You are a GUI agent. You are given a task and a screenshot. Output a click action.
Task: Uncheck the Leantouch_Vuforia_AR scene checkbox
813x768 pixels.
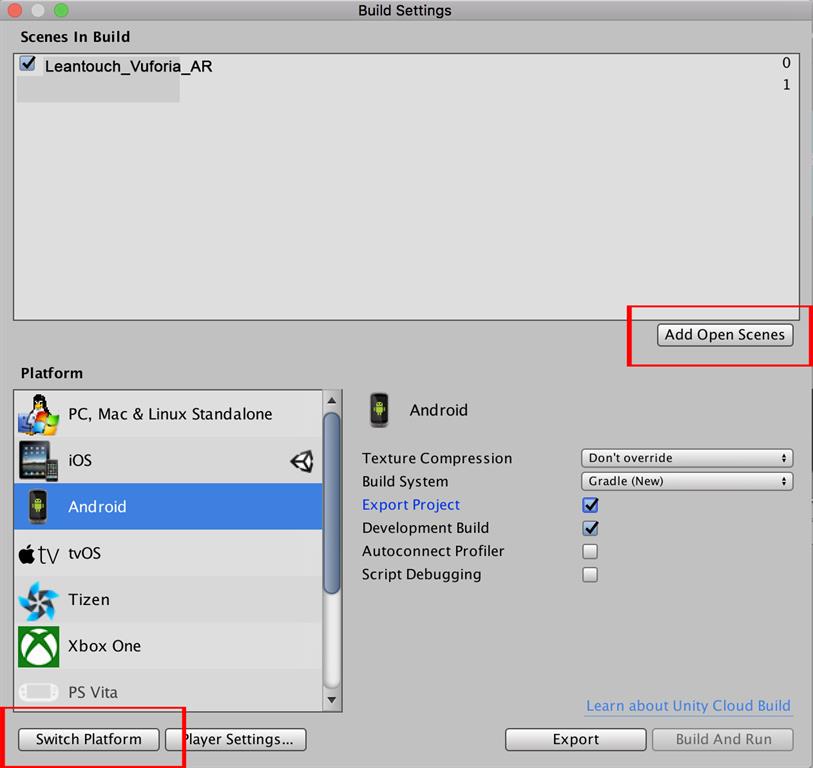coord(27,64)
